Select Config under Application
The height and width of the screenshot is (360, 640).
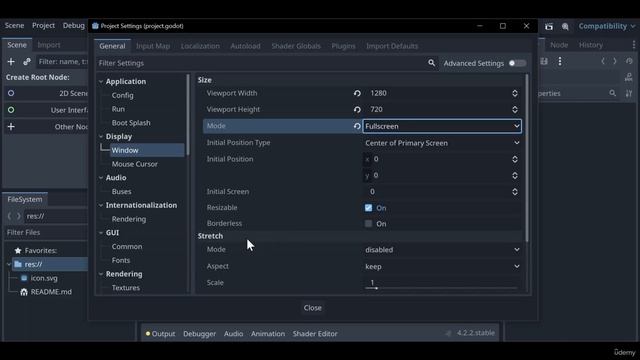(122, 95)
